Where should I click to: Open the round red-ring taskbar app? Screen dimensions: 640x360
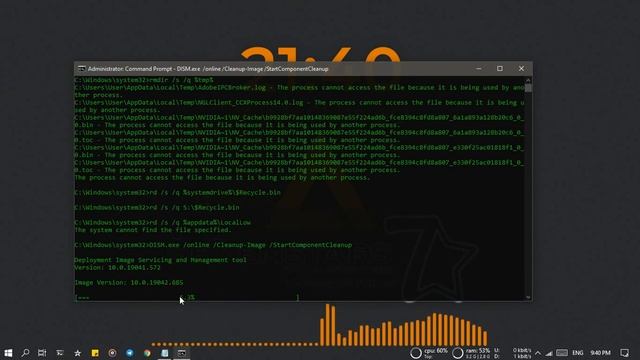pyautogui.click(x=112, y=353)
